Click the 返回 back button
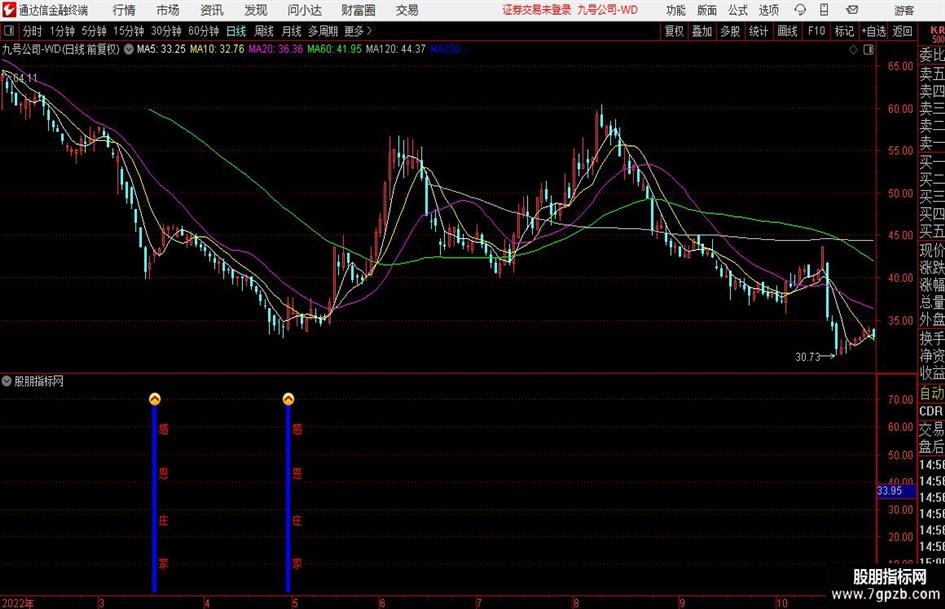Image resolution: width=945 pixels, height=609 pixels. pos(902,31)
